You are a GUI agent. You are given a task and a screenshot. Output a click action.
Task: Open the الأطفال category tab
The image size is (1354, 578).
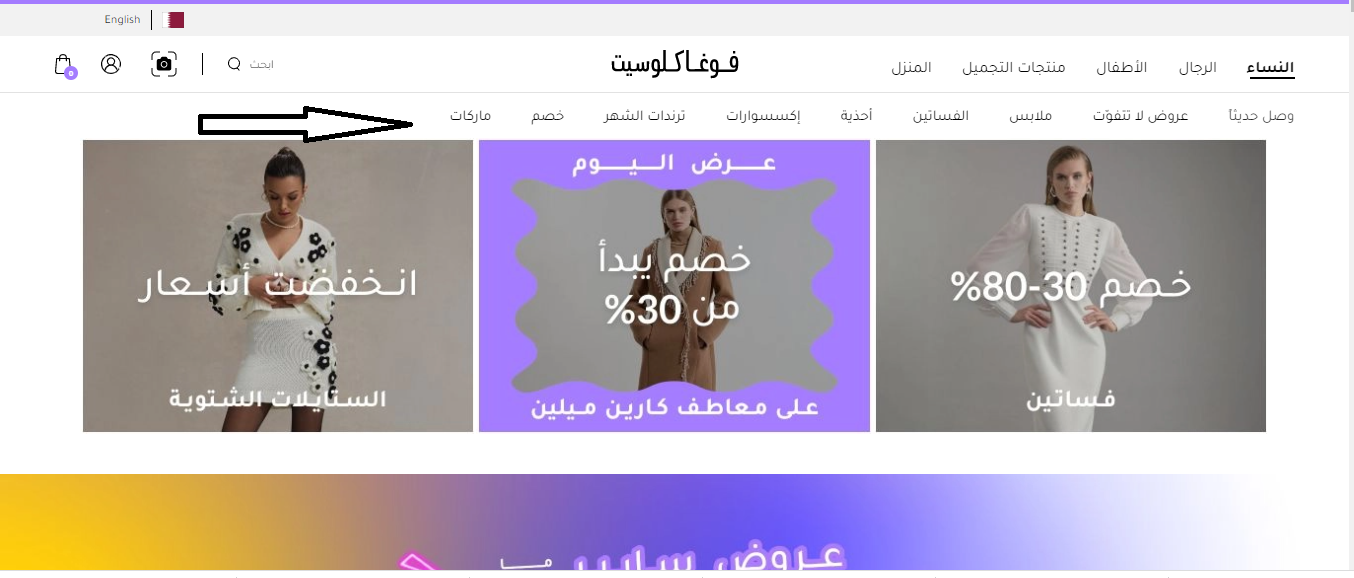[x=1122, y=68]
